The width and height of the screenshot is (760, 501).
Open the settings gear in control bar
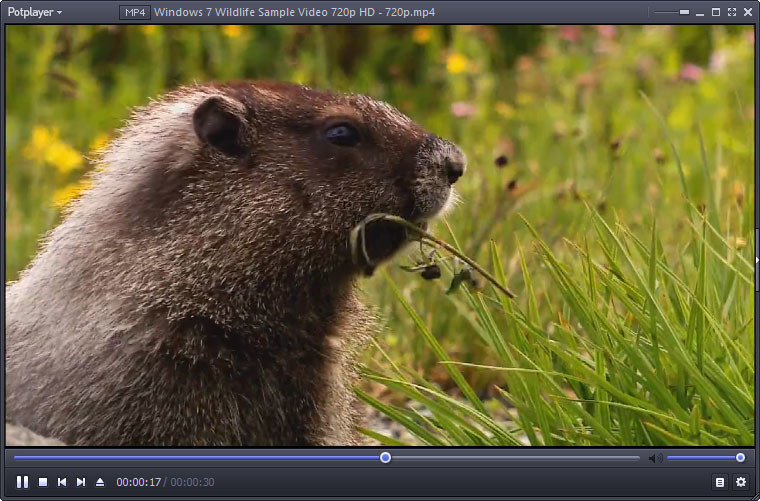[741, 482]
